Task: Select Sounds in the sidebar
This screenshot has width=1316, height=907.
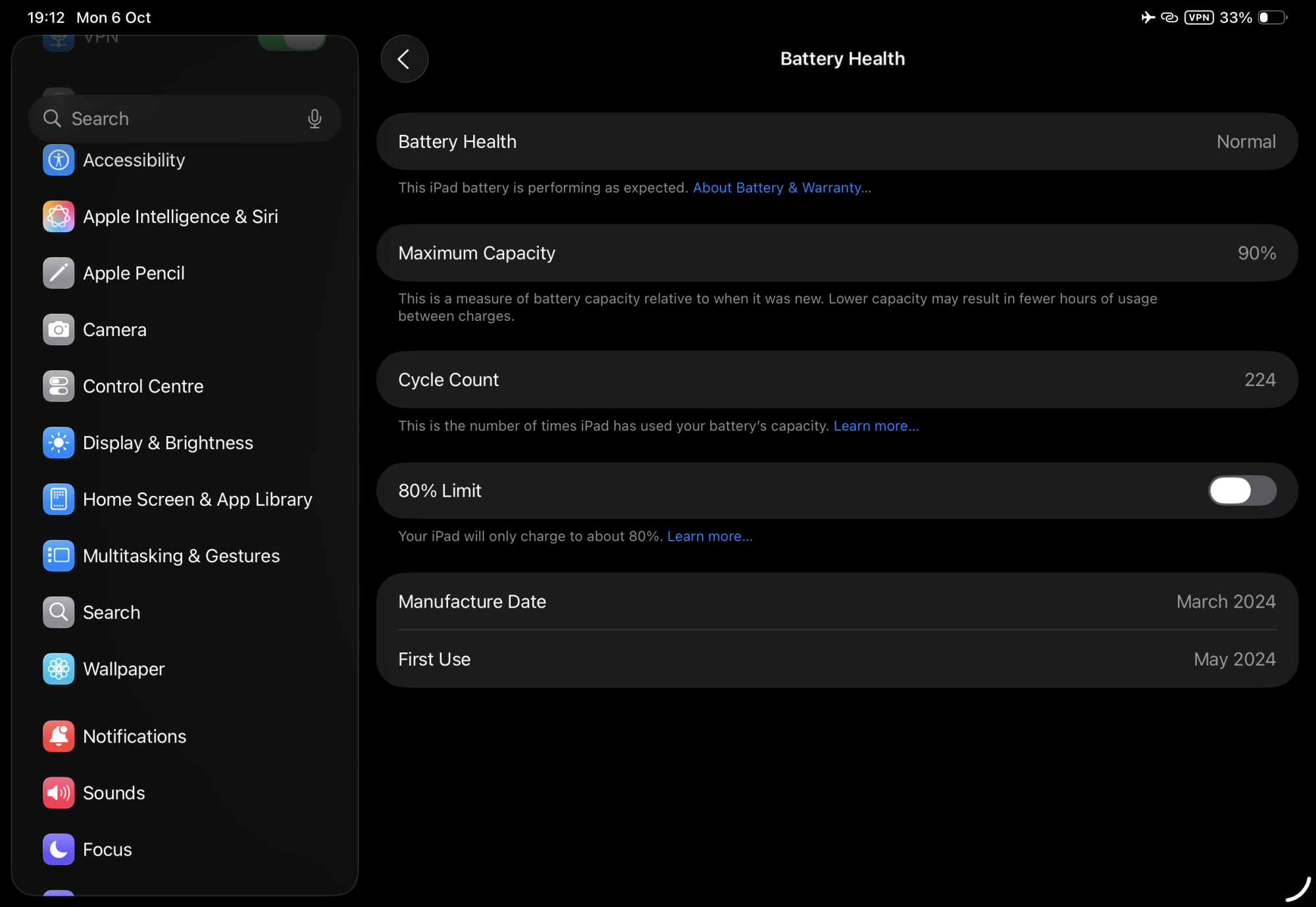Action: pyautogui.click(x=114, y=793)
